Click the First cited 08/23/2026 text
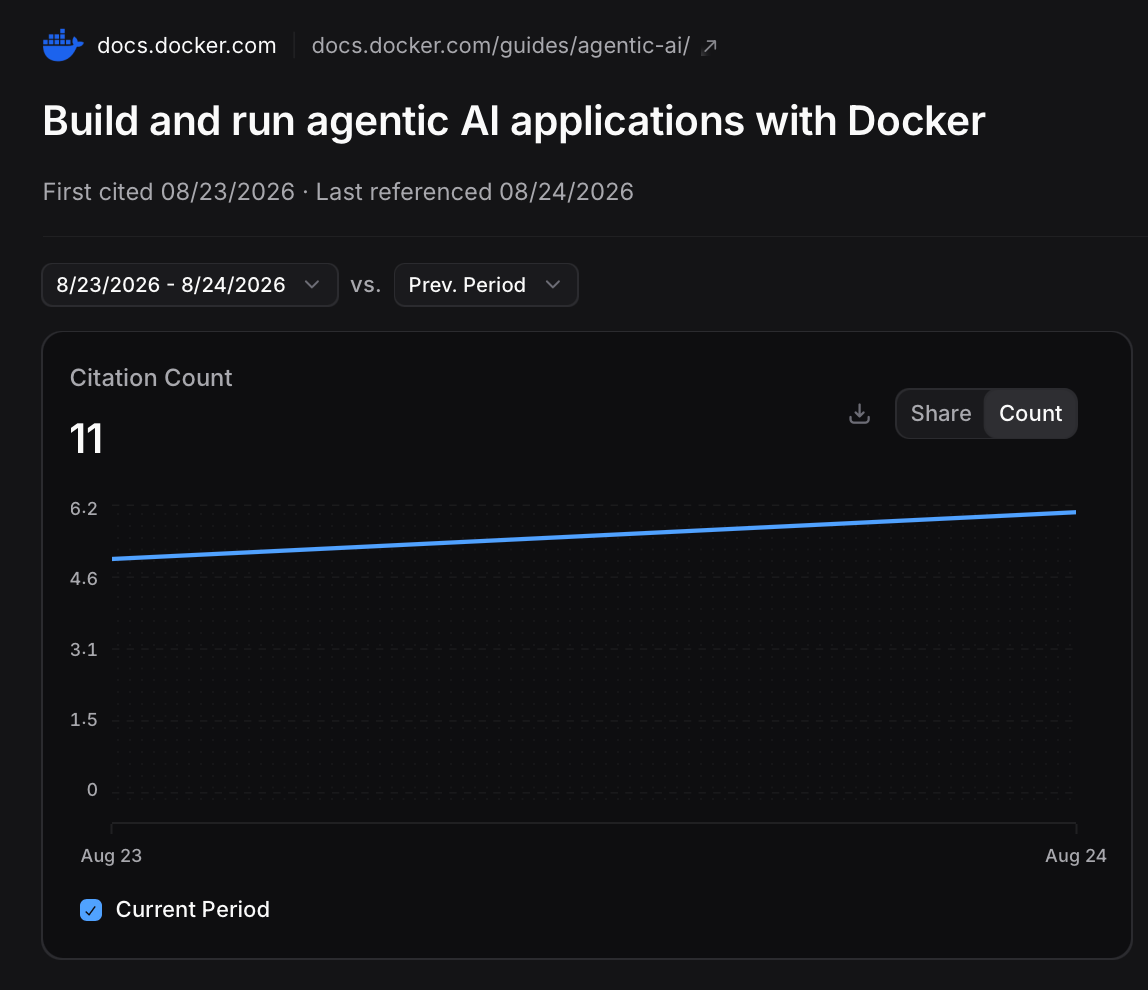Viewport: 1148px width, 990px height. pyautogui.click(x=168, y=192)
